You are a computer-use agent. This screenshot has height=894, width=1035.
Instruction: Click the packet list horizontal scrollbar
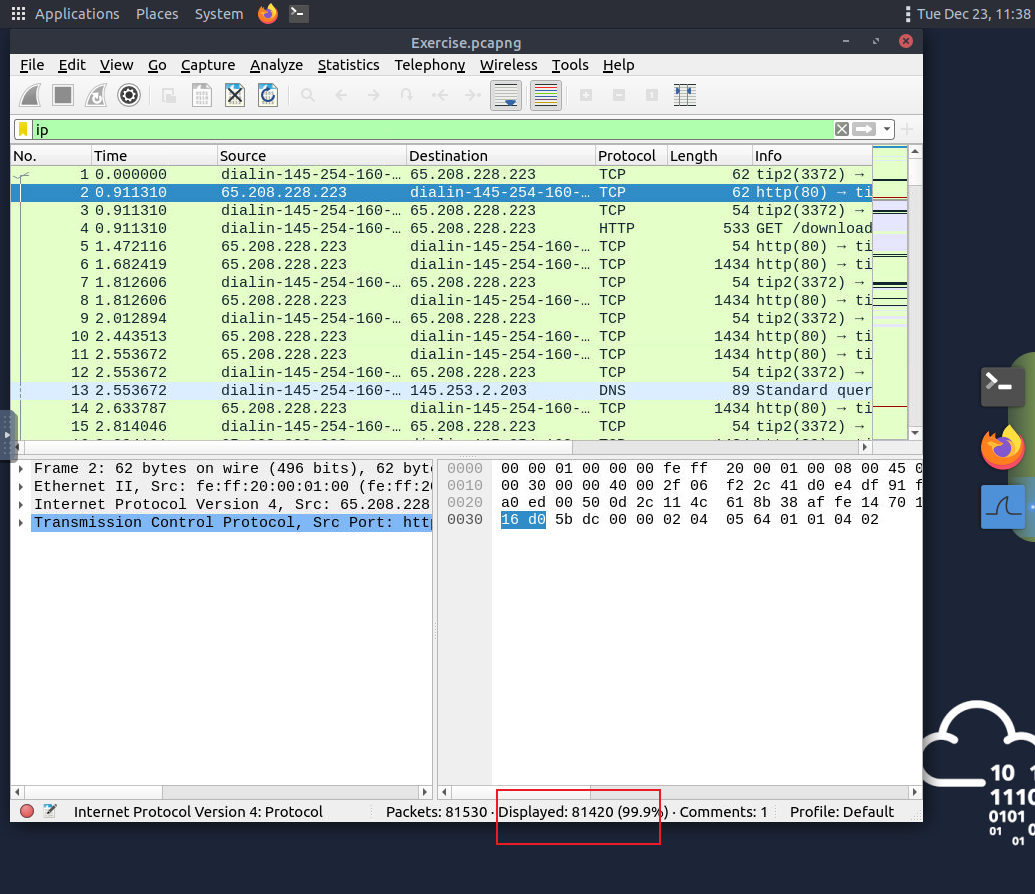tap(442, 447)
